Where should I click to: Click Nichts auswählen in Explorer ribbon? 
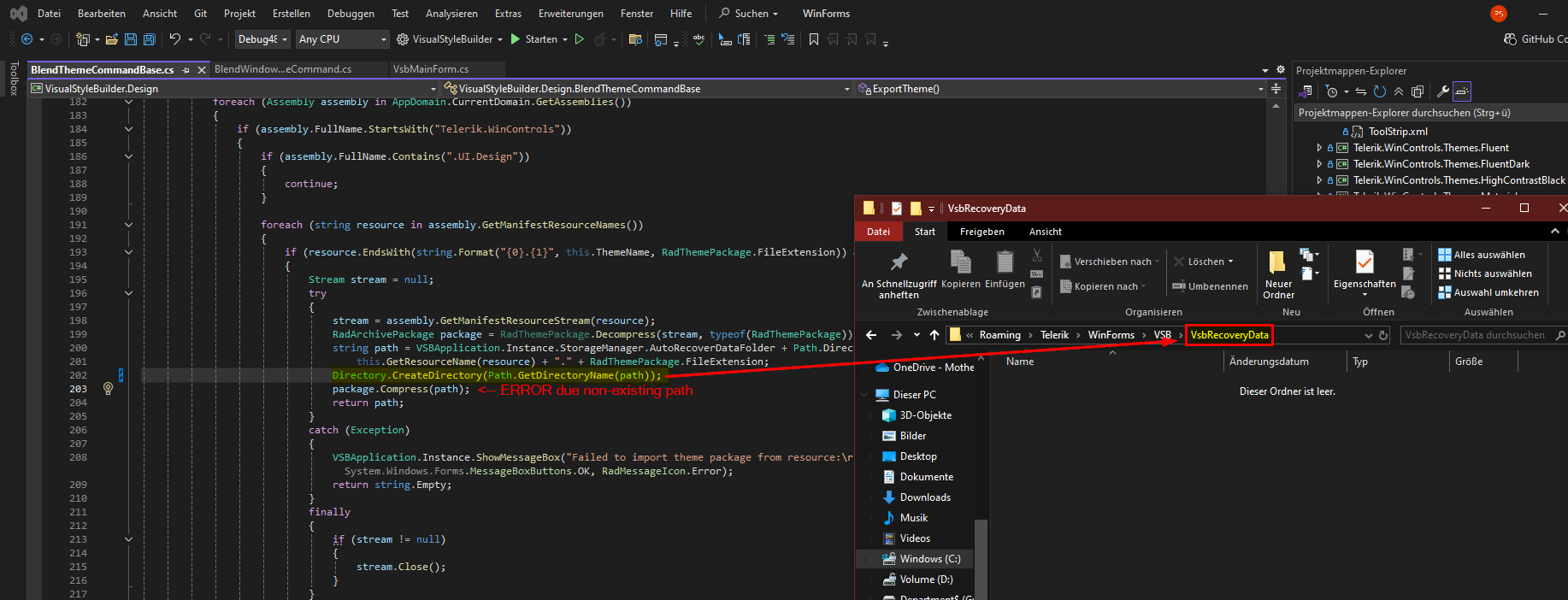pos(1484,274)
